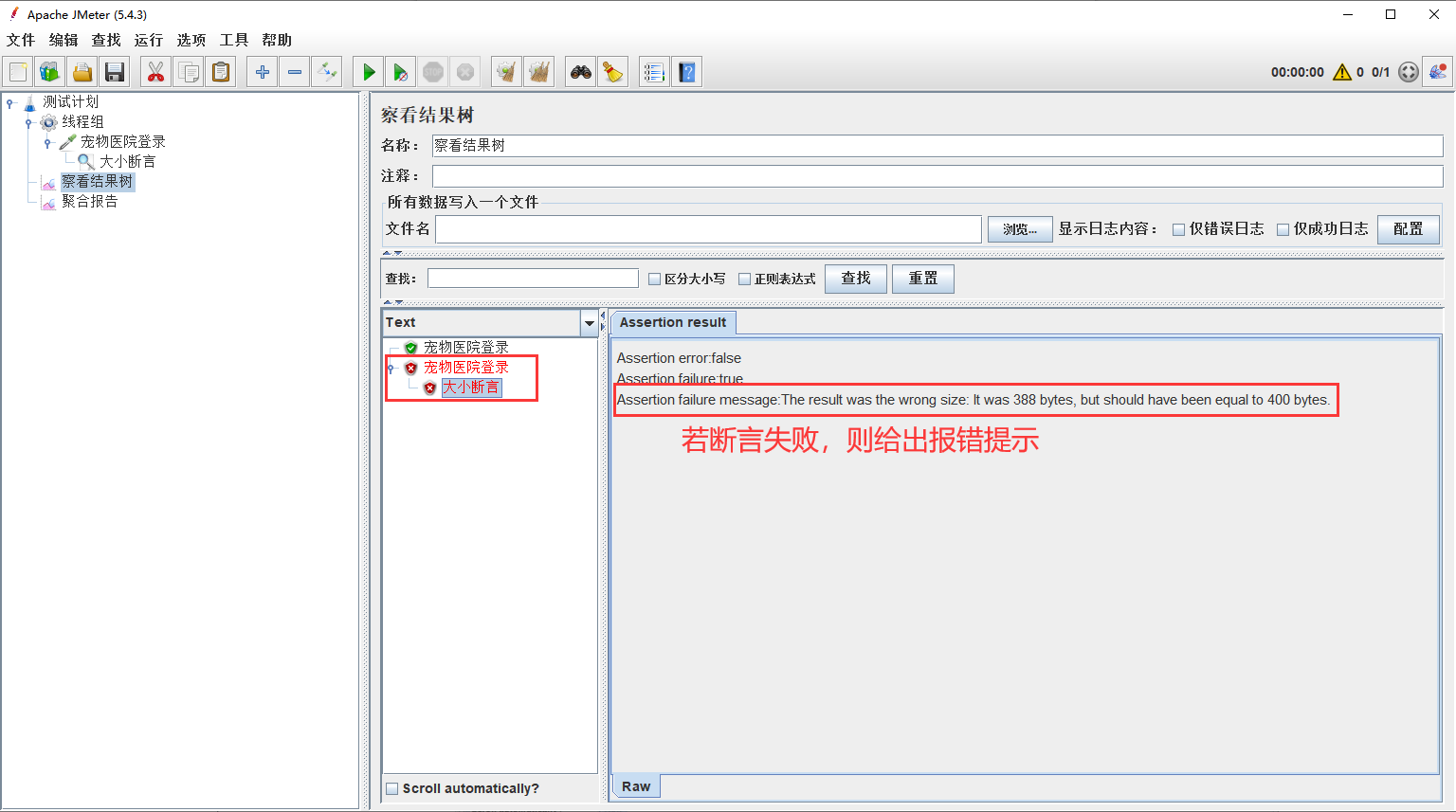
Task: Toggle Scroll automatically checkbox
Action: coord(392,788)
